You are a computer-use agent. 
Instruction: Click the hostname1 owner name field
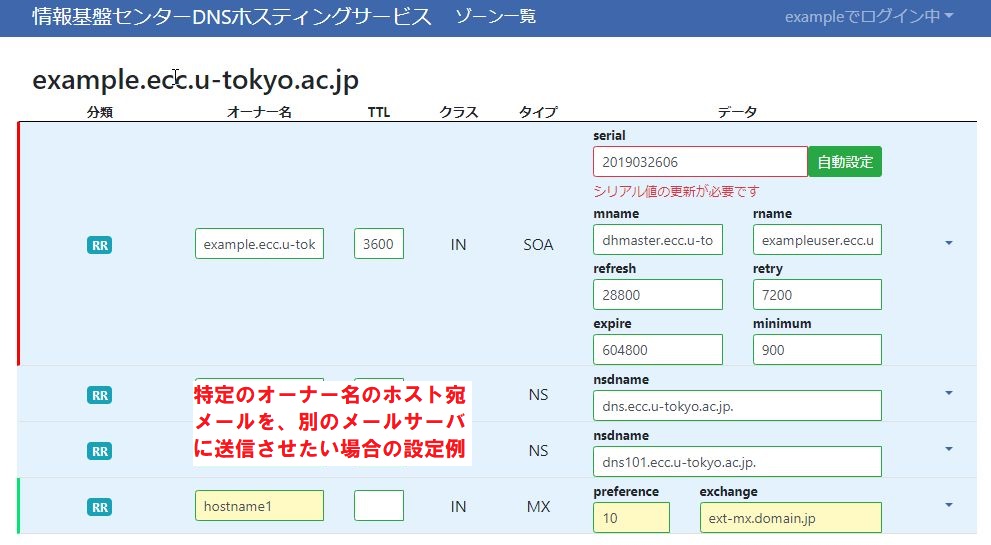(259, 506)
